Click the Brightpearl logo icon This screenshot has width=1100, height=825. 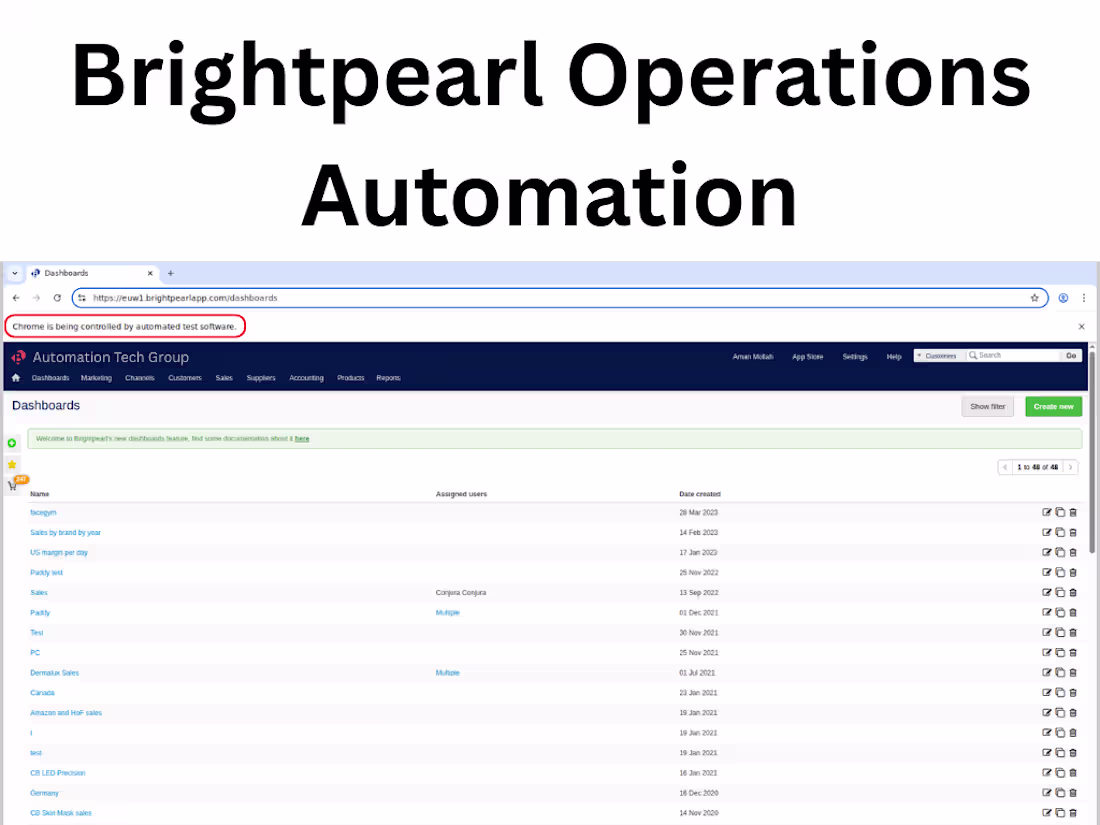pyautogui.click(x=17, y=356)
